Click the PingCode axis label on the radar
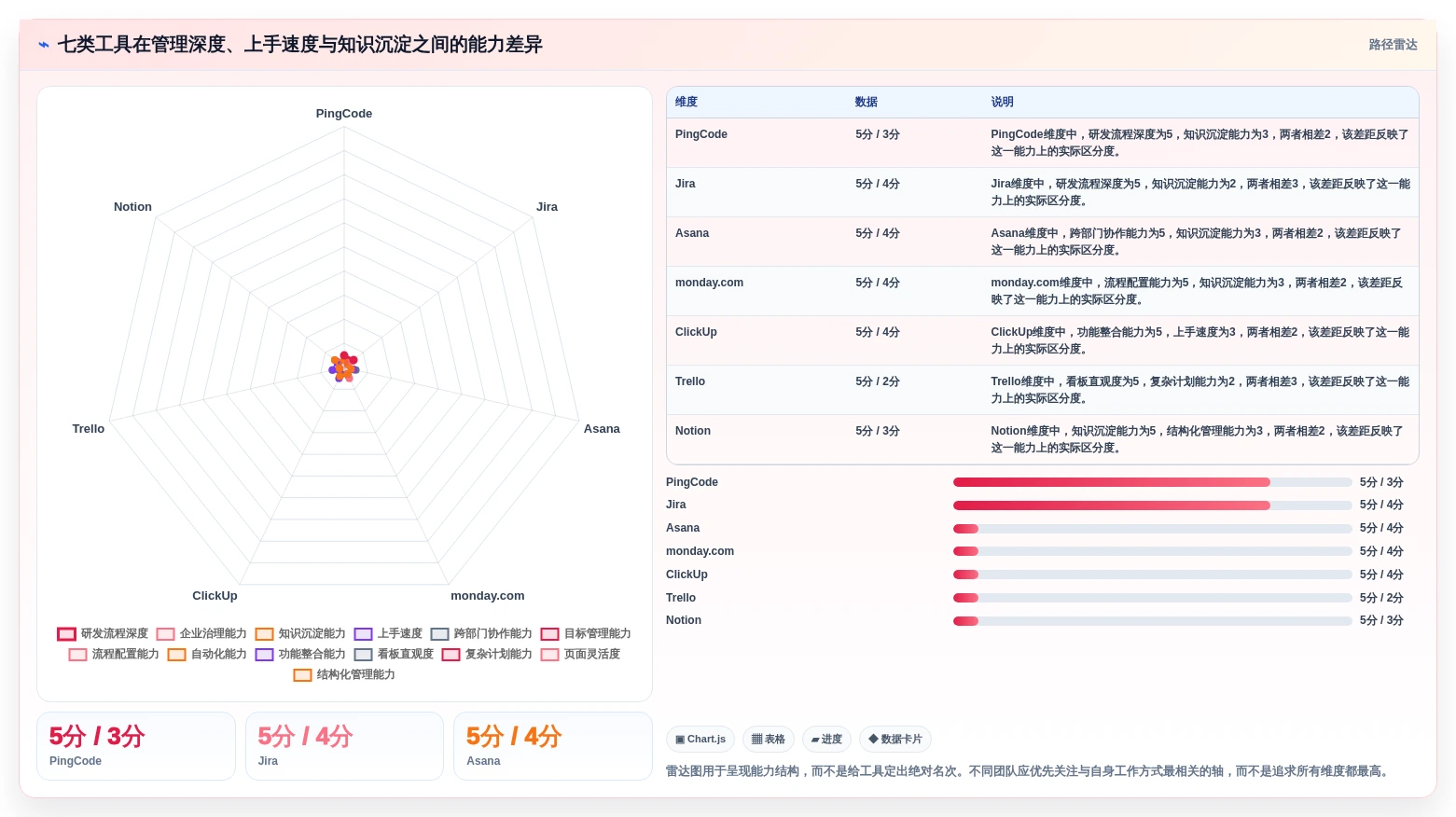This screenshot has height=817, width=1456. tap(344, 114)
